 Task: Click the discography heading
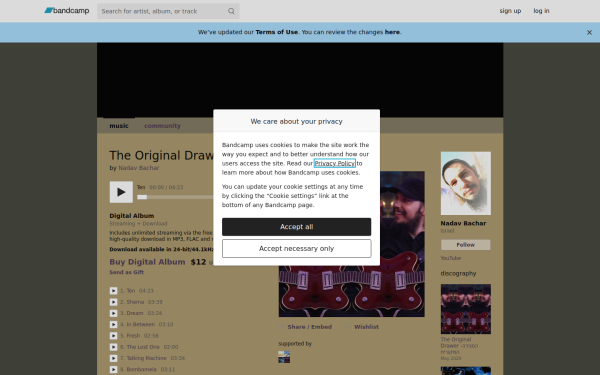point(458,274)
